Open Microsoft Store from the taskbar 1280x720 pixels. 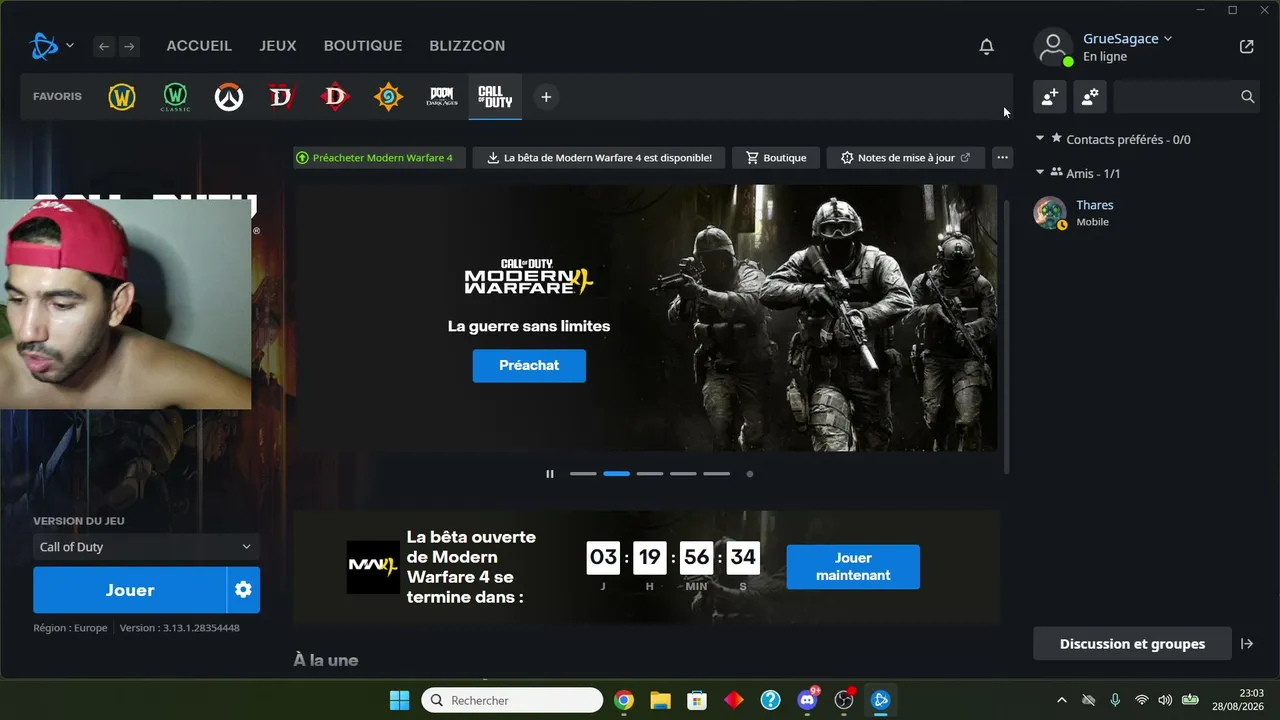pos(697,700)
